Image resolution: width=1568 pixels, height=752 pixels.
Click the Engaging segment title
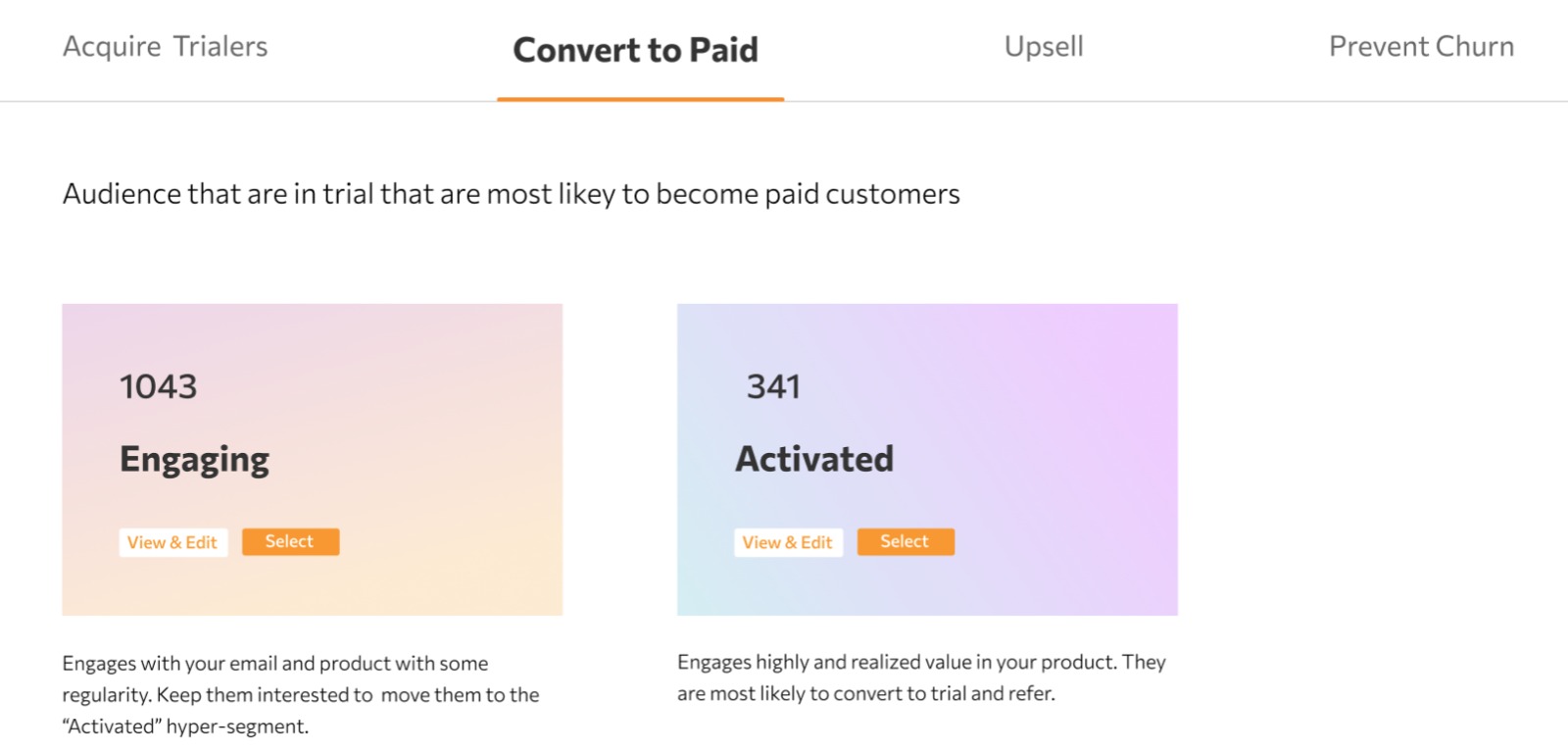(194, 459)
